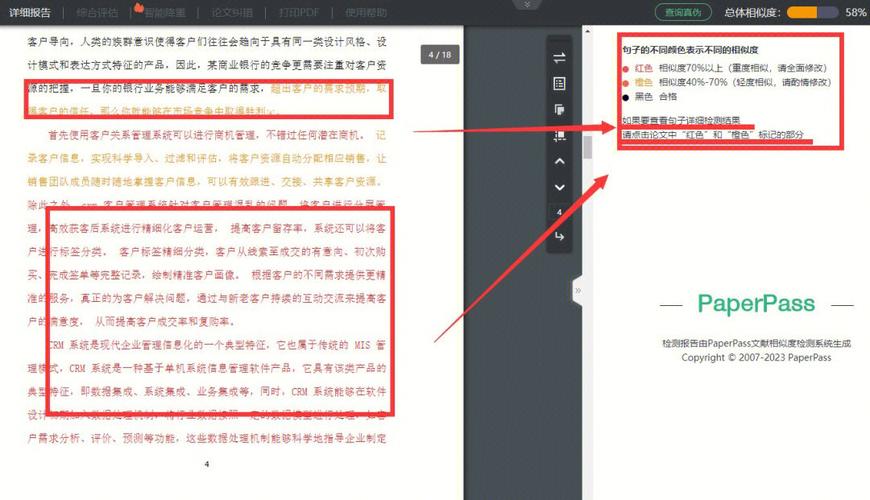Click the orange dot legend marker
Viewport: 870px width, 500px height.
pyautogui.click(x=626, y=83)
